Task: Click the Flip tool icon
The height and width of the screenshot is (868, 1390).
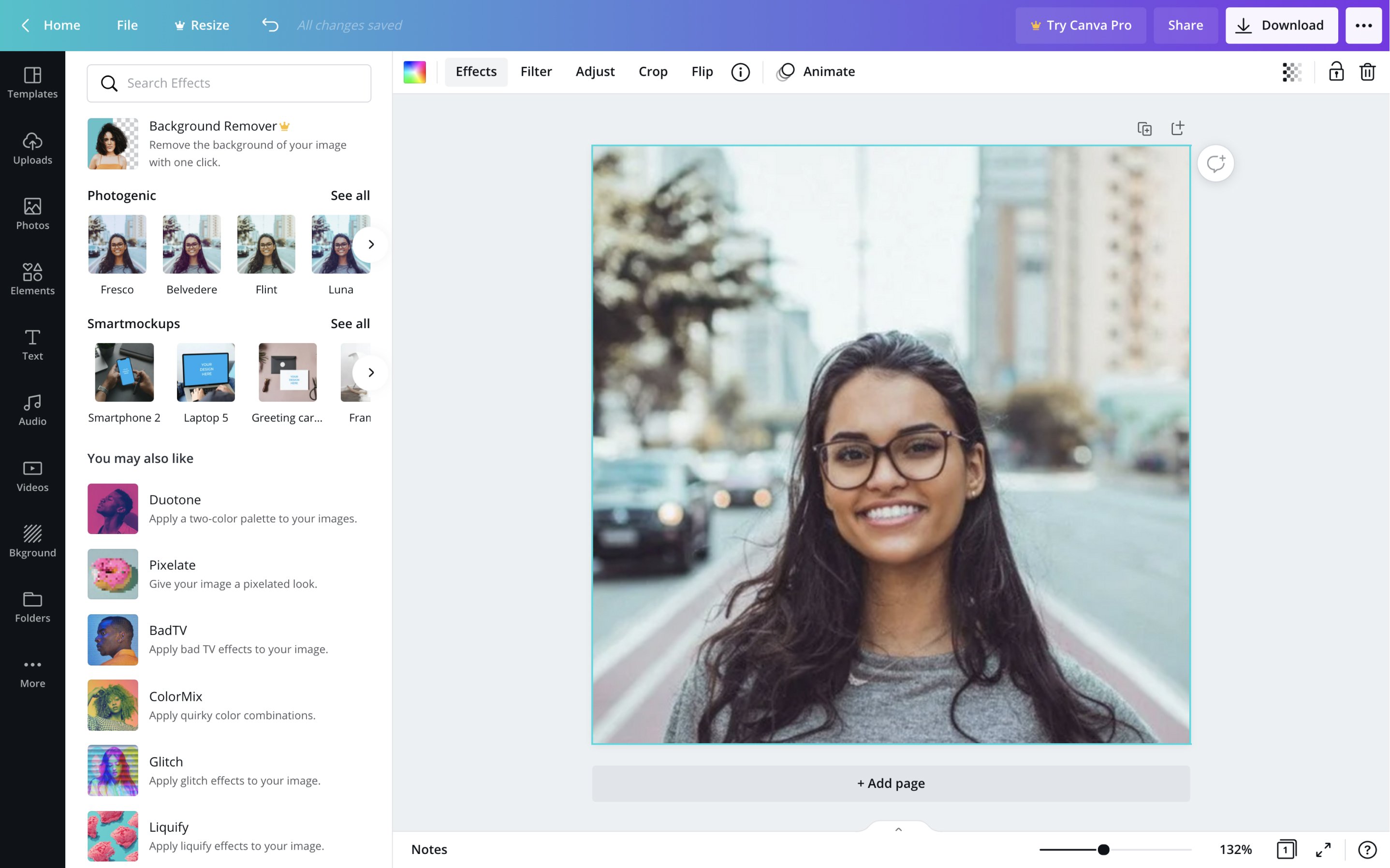Action: [x=702, y=71]
